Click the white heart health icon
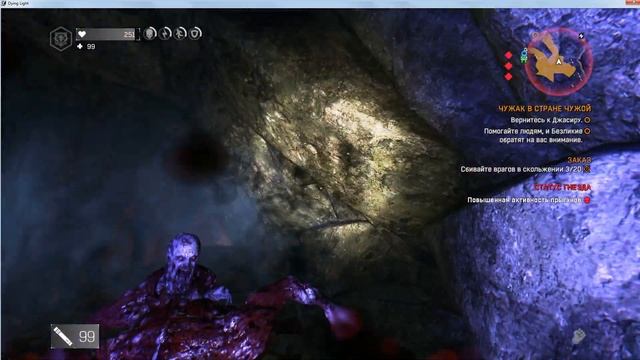This screenshot has width=640, height=360. tap(82, 34)
